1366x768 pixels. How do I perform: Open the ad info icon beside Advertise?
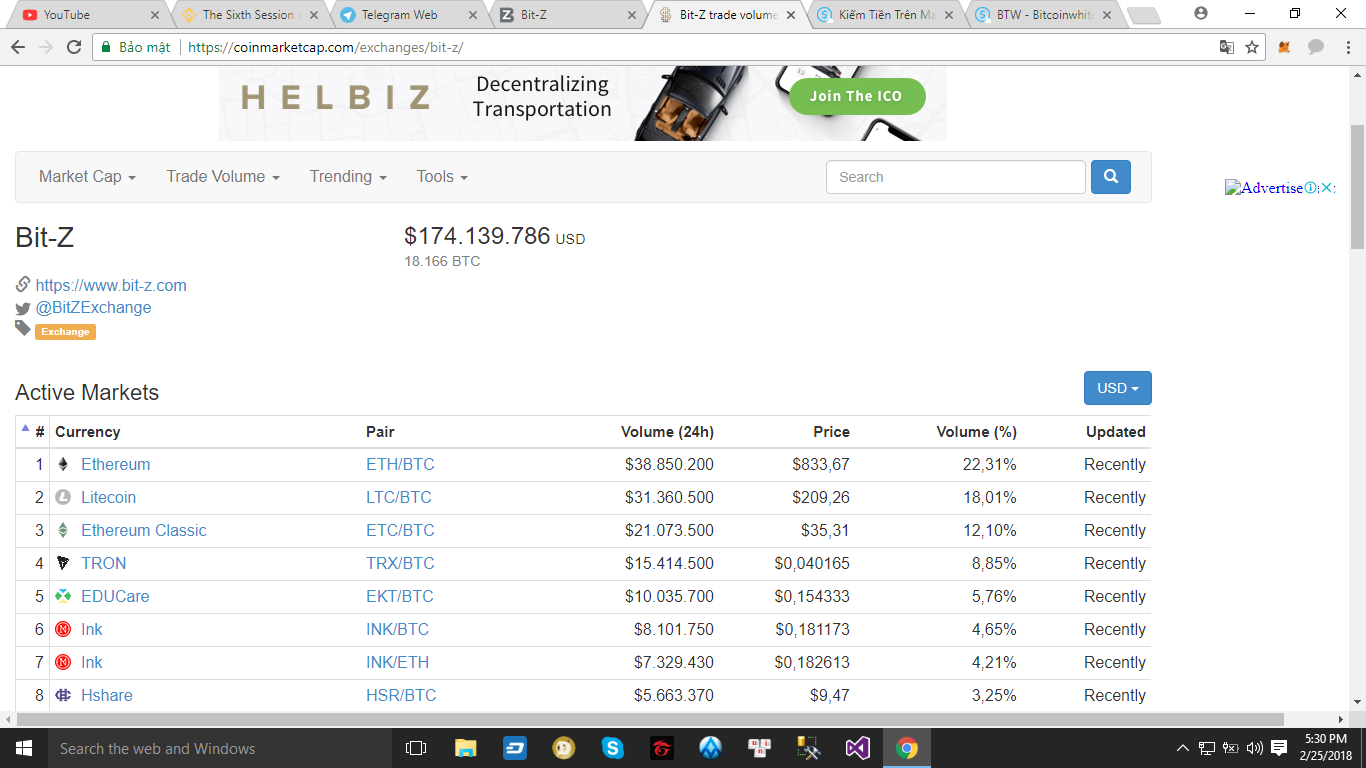pyautogui.click(x=1311, y=188)
